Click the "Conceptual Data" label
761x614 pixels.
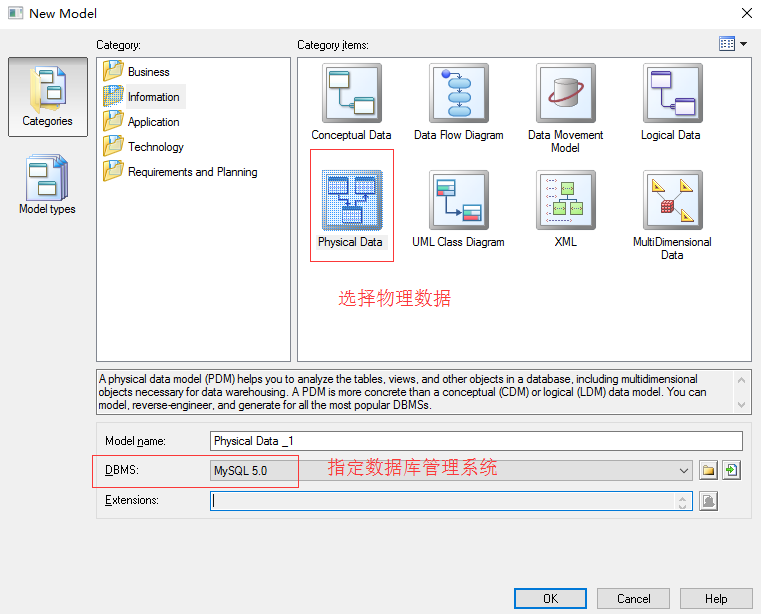351,135
